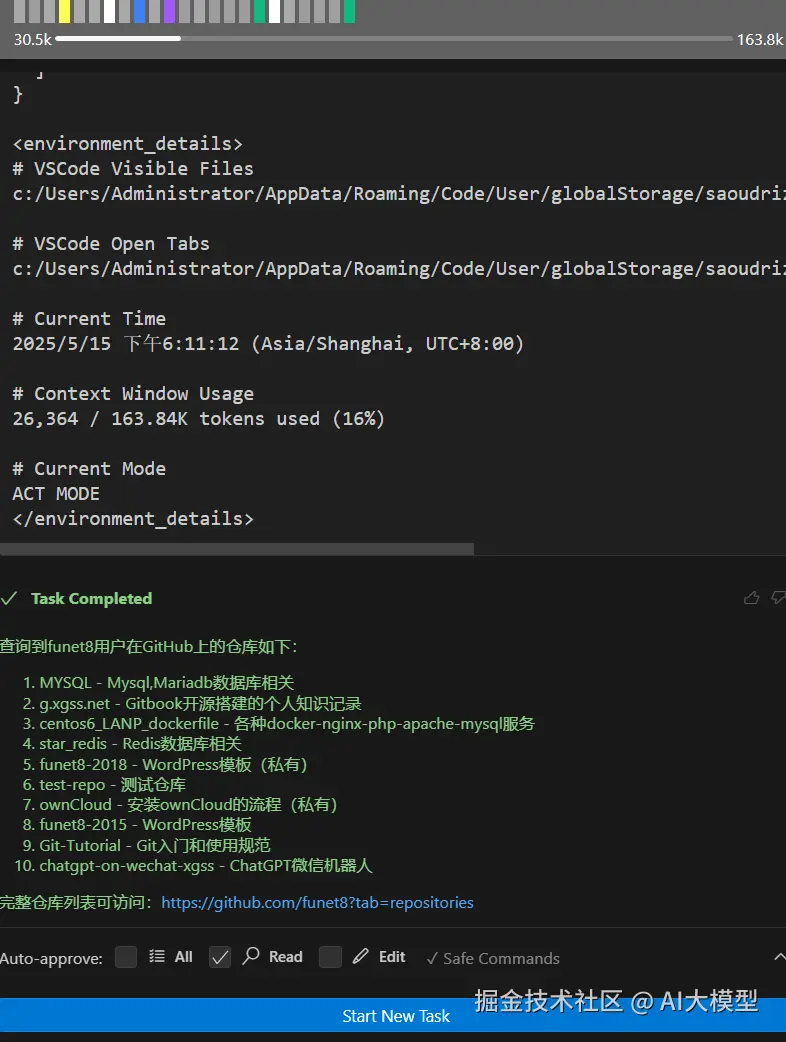Click the list icon beside All
This screenshot has width=786, height=1042.
coord(157,957)
